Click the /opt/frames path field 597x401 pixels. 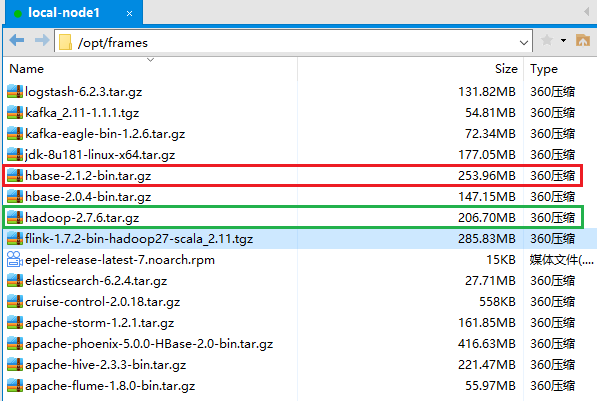click(293, 41)
